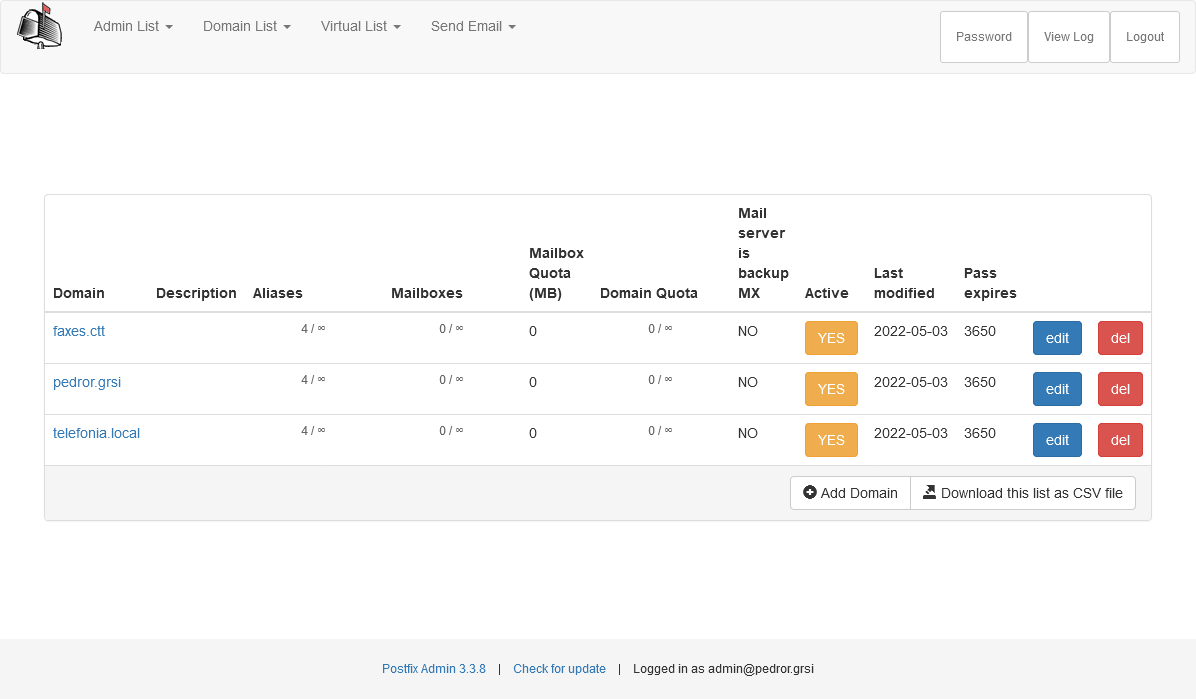The height and width of the screenshot is (699, 1196).
Task: Open the Domain List dropdown menu
Action: click(246, 27)
